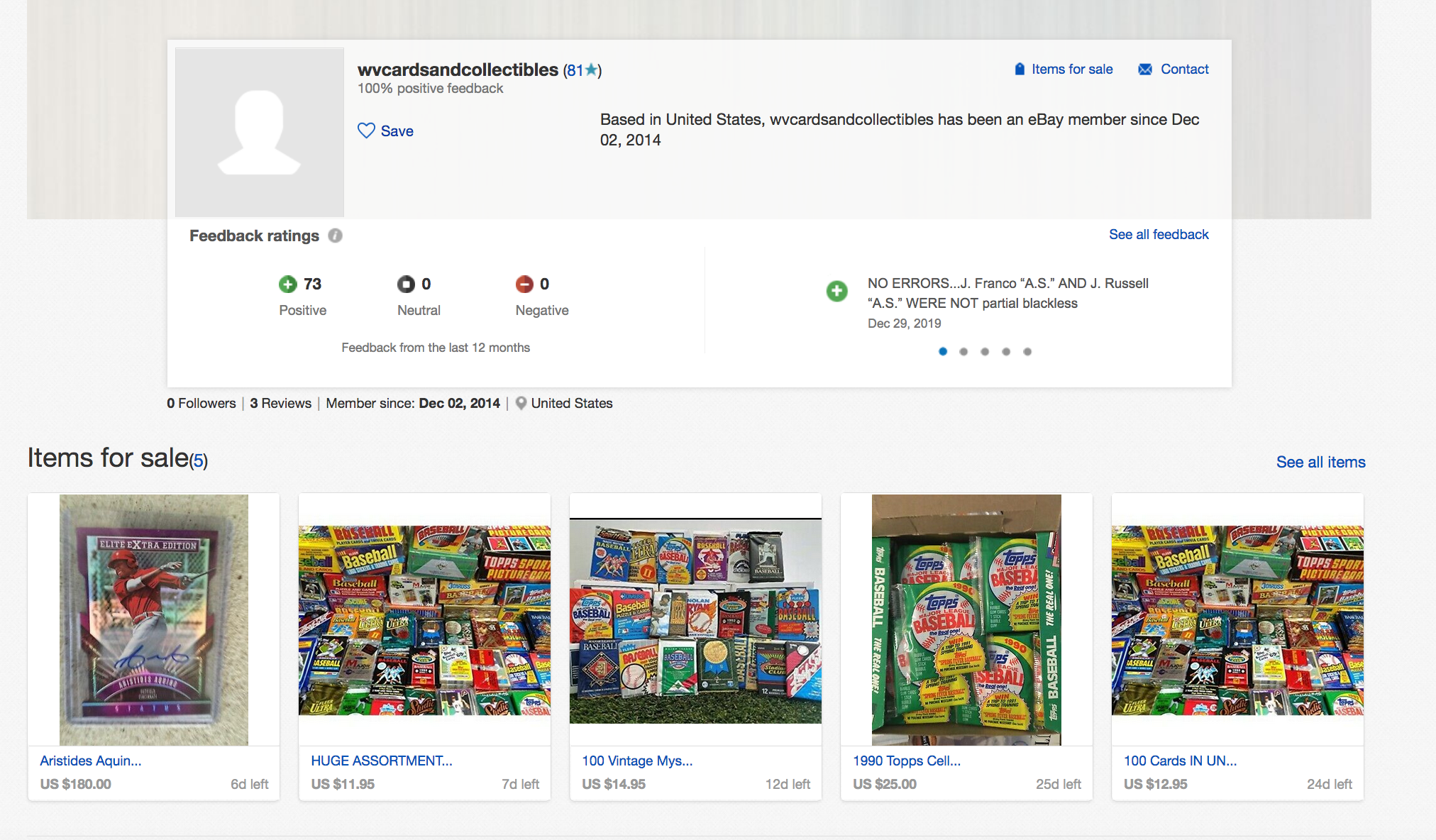Screen dimensions: 1436x840
Task: Select the second feedback carousel dot
Action: point(963,351)
